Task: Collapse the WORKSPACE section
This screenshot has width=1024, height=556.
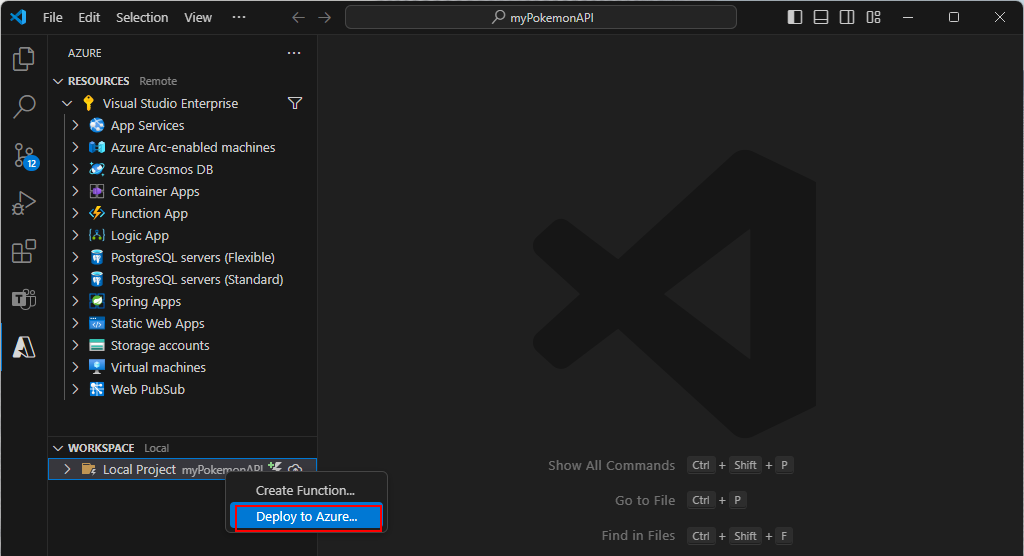Action: click(58, 448)
